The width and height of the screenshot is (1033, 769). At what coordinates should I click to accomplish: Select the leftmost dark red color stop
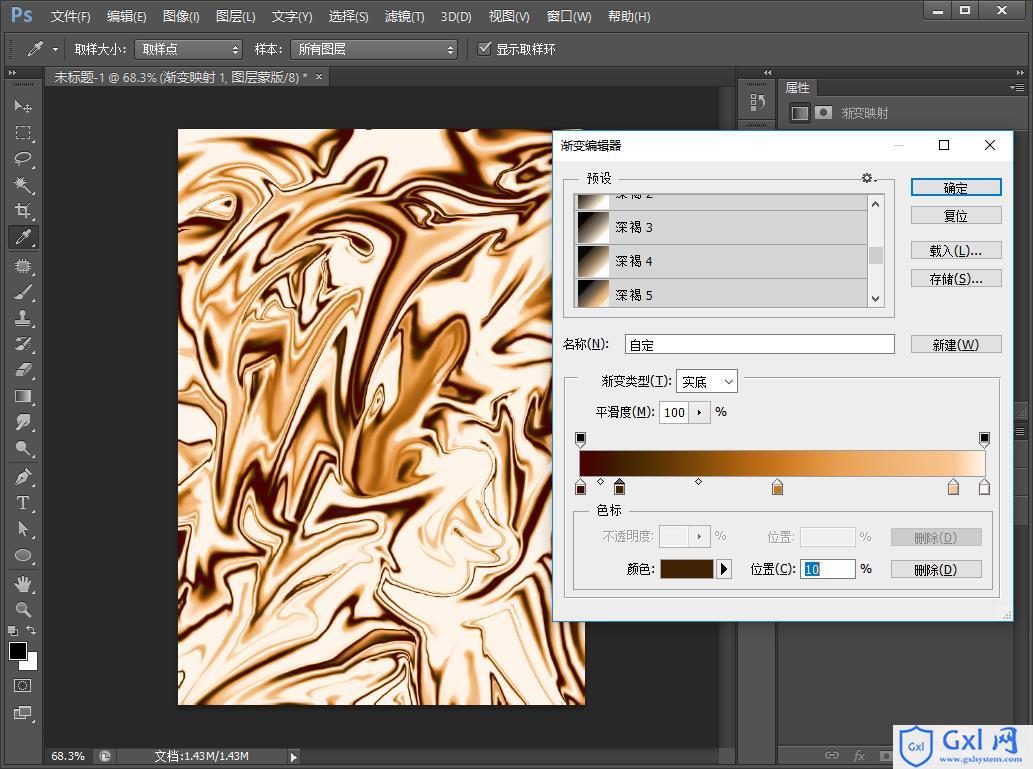click(x=580, y=487)
